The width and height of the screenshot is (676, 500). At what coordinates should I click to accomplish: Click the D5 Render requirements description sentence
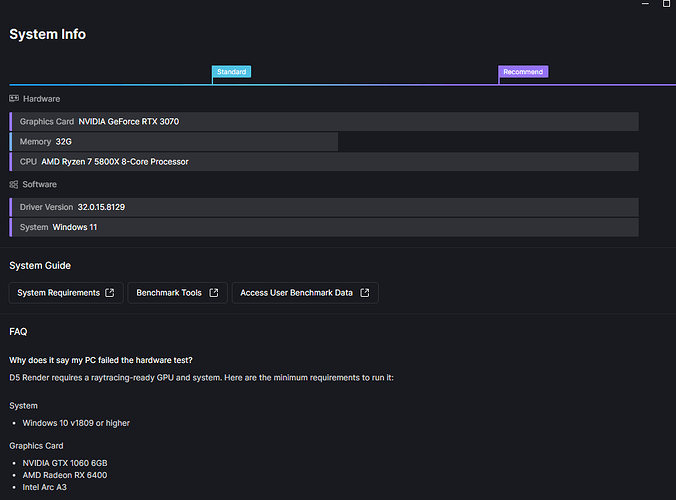pyautogui.click(x=201, y=378)
